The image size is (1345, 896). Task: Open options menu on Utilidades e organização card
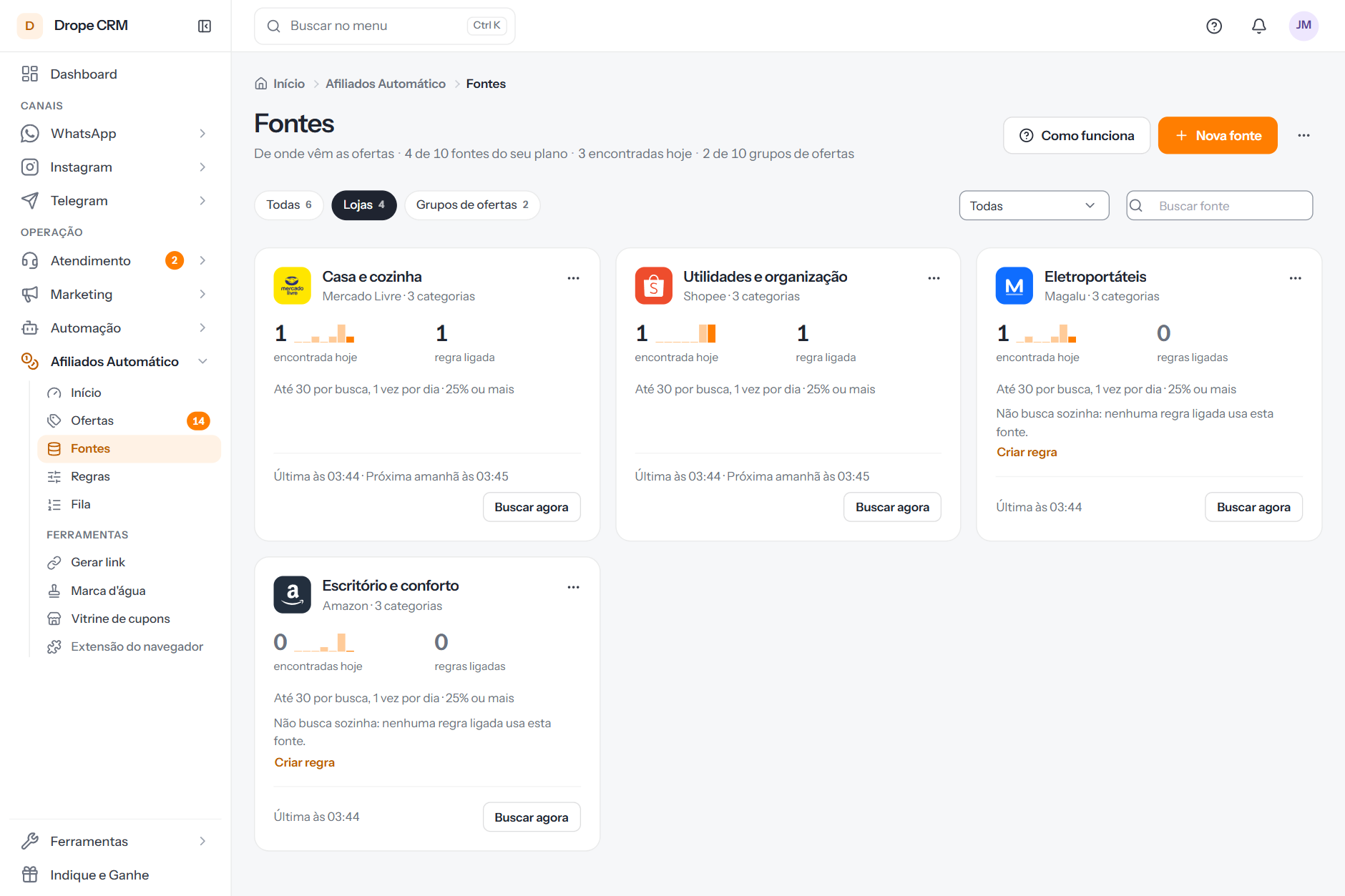(934, 278)
